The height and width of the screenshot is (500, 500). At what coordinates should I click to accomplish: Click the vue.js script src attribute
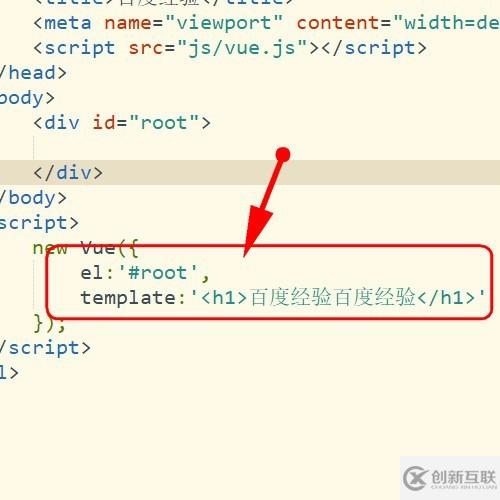pyautogui.click(x=218, y=48)
